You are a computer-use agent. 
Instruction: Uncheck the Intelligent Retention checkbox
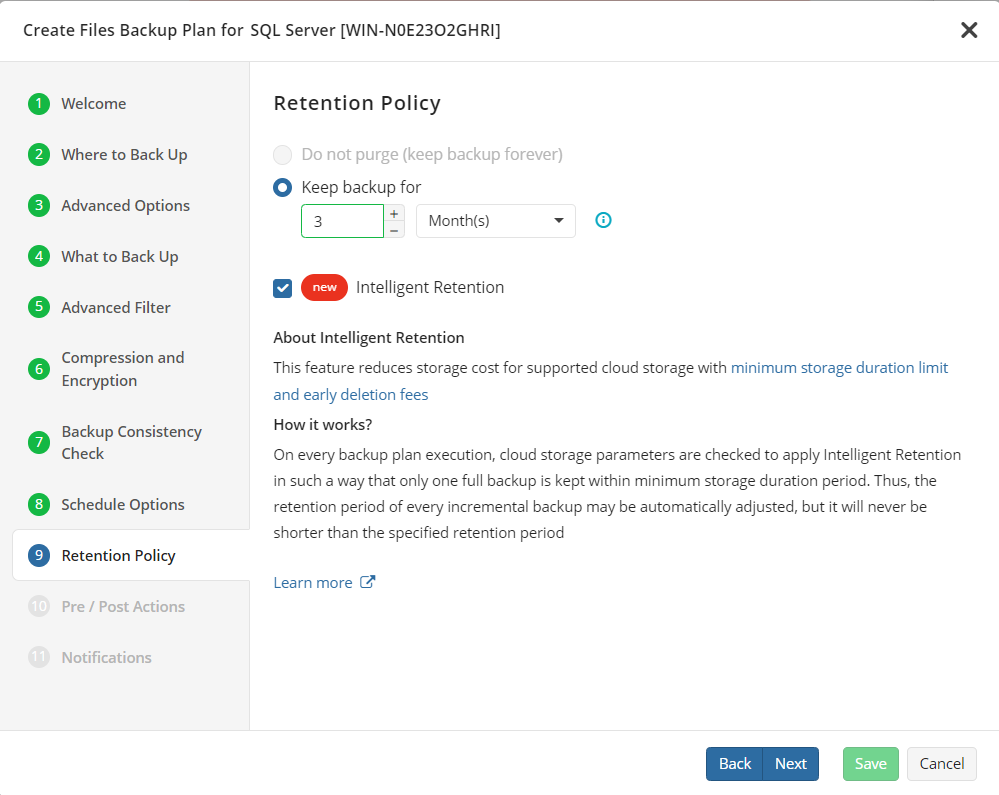(283, 288)
